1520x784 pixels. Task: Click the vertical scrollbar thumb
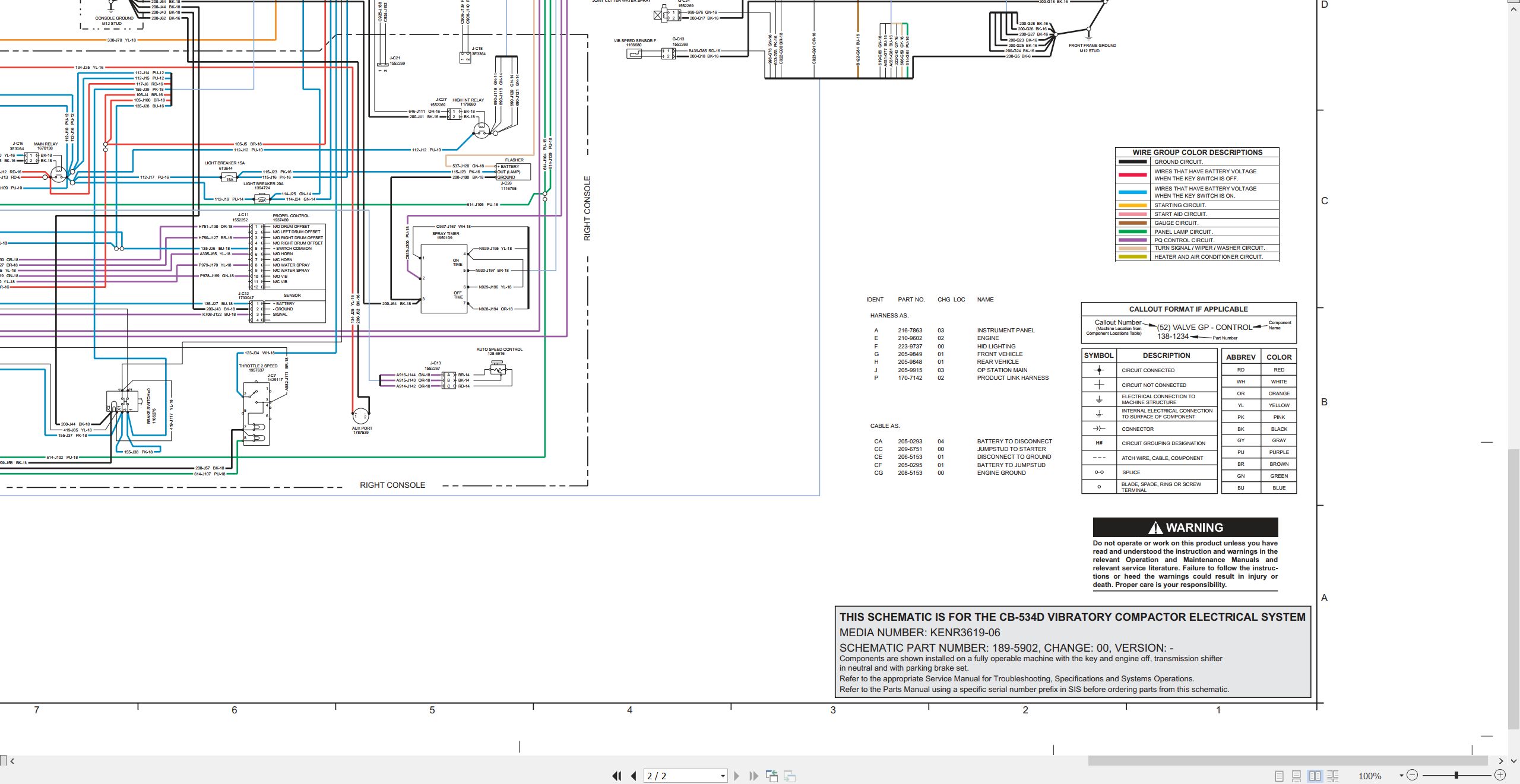pyautogui.click(x=1513, y=589)
